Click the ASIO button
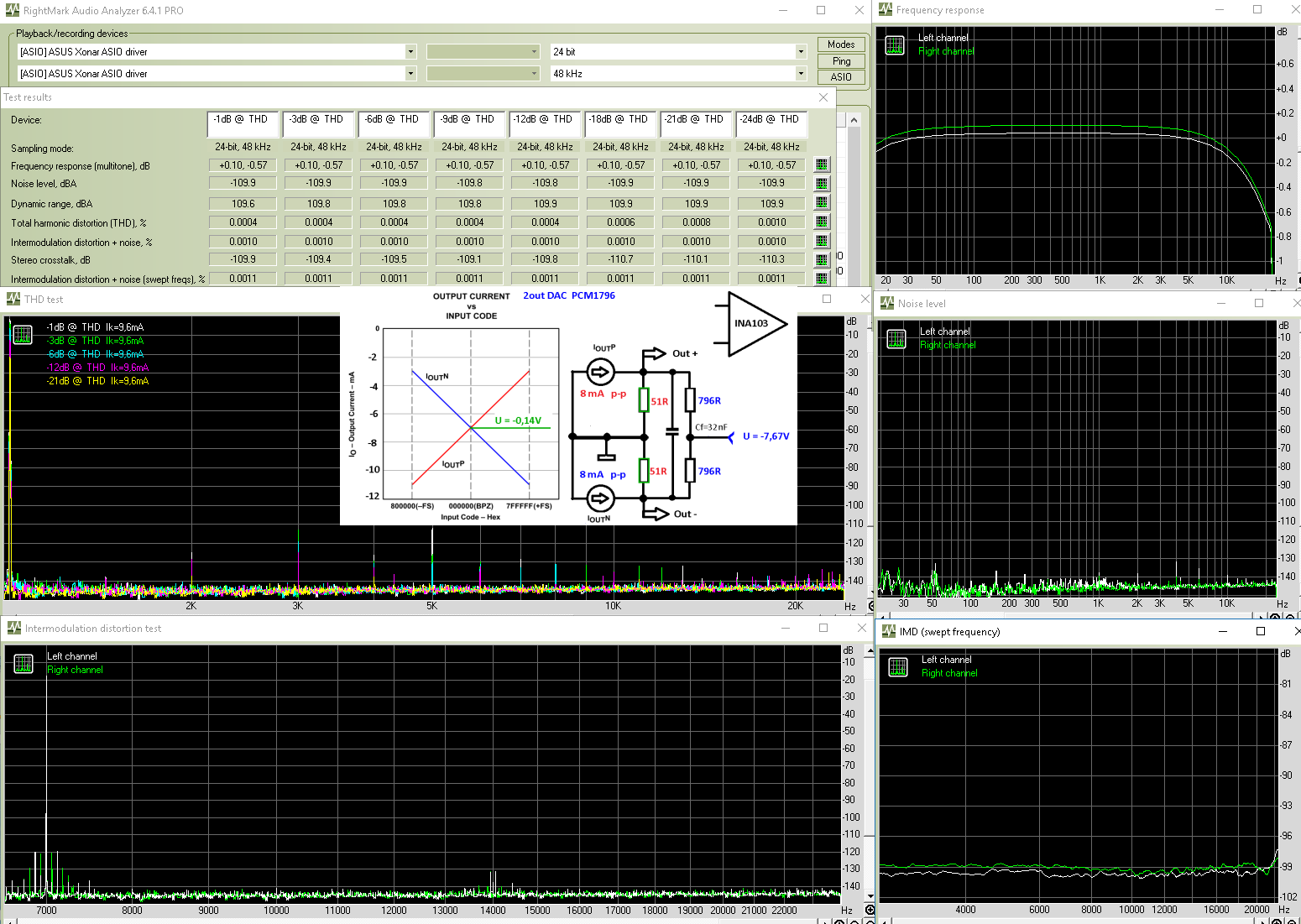The image size is (1301, 924). [841, 77]
